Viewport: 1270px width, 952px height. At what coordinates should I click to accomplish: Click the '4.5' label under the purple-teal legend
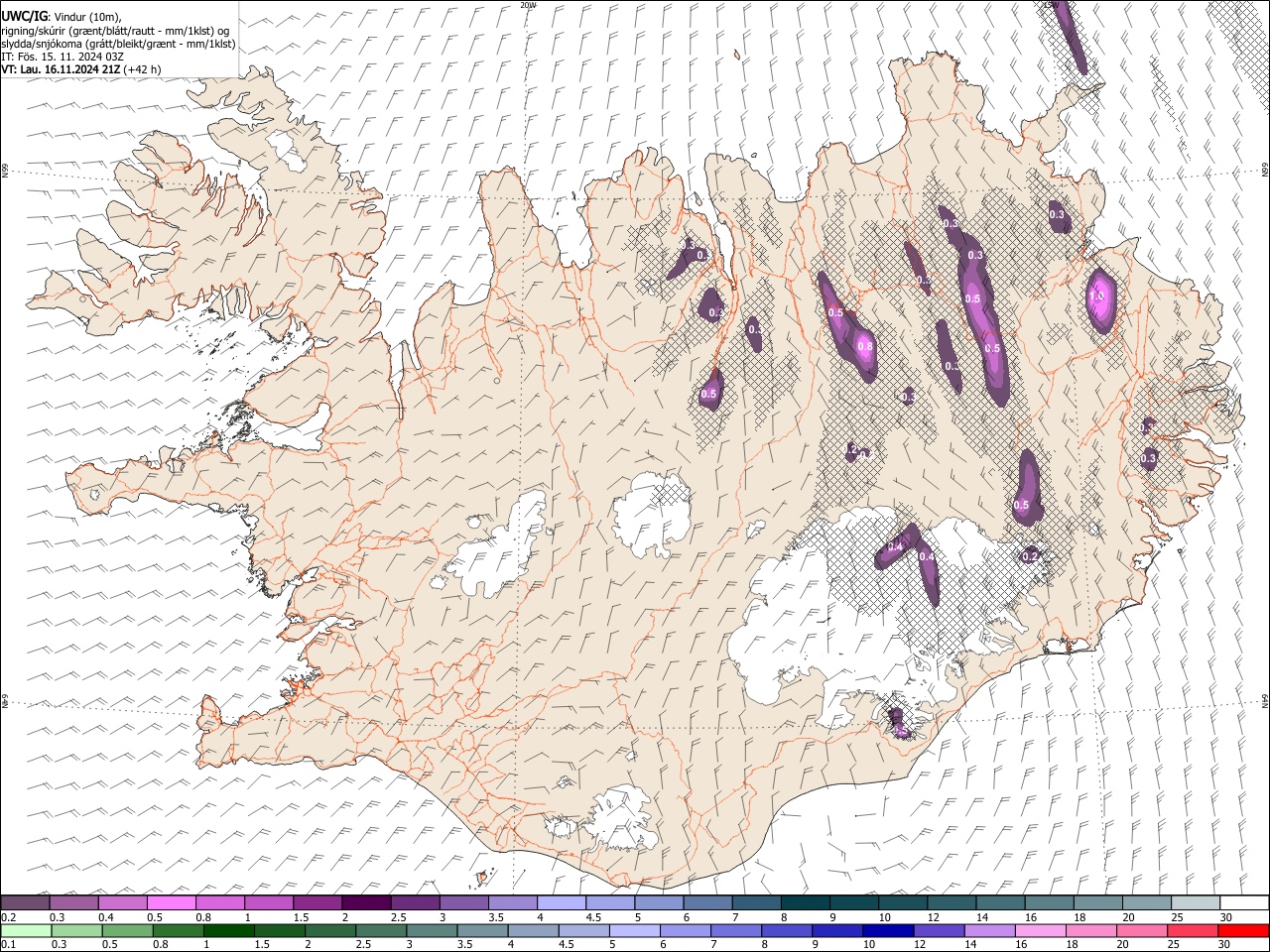pyautogui.click(x=593, y=917)
